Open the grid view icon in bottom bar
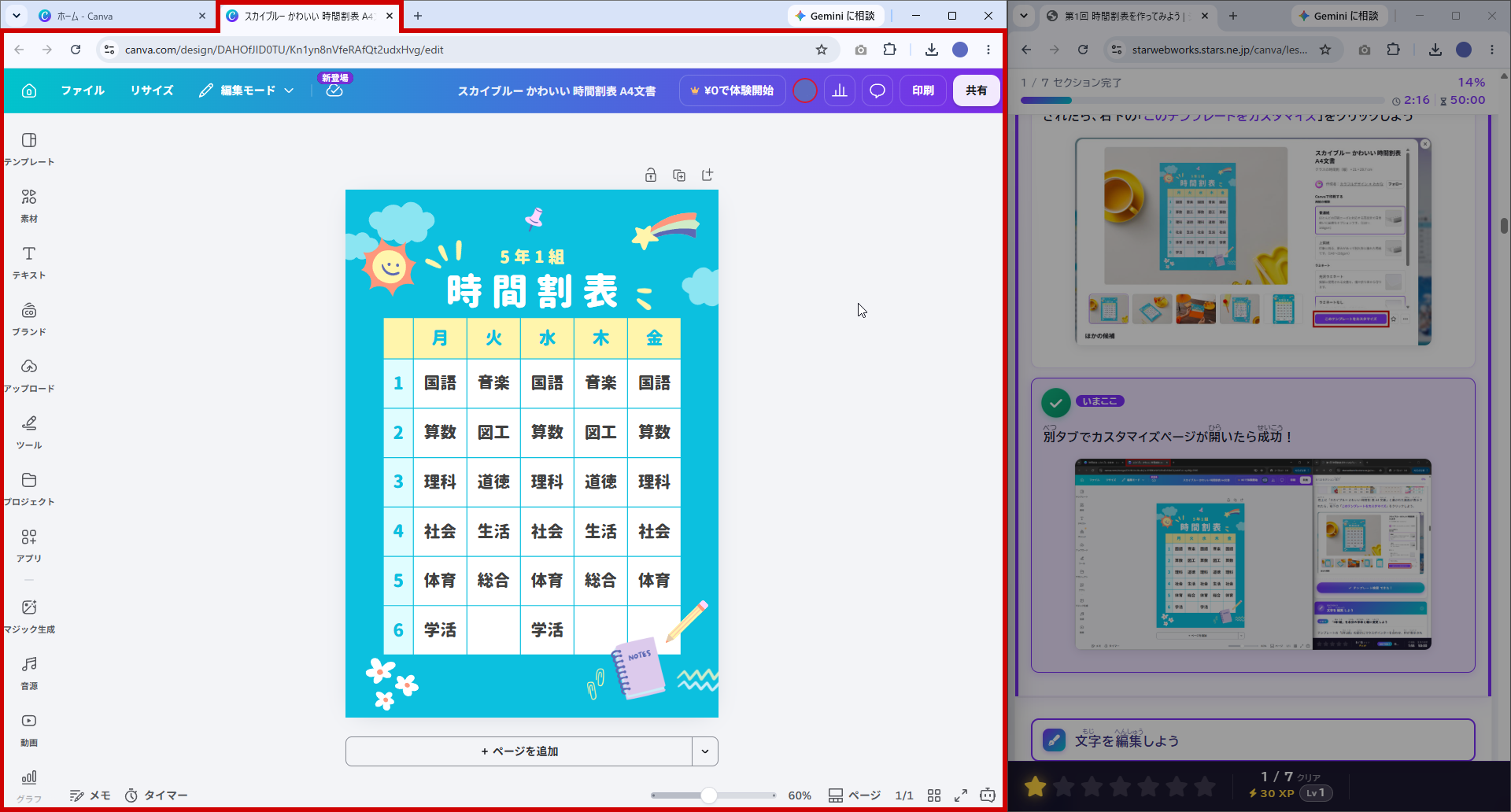Viewport: 1511px width, 812px height. (x=934, y=795)
